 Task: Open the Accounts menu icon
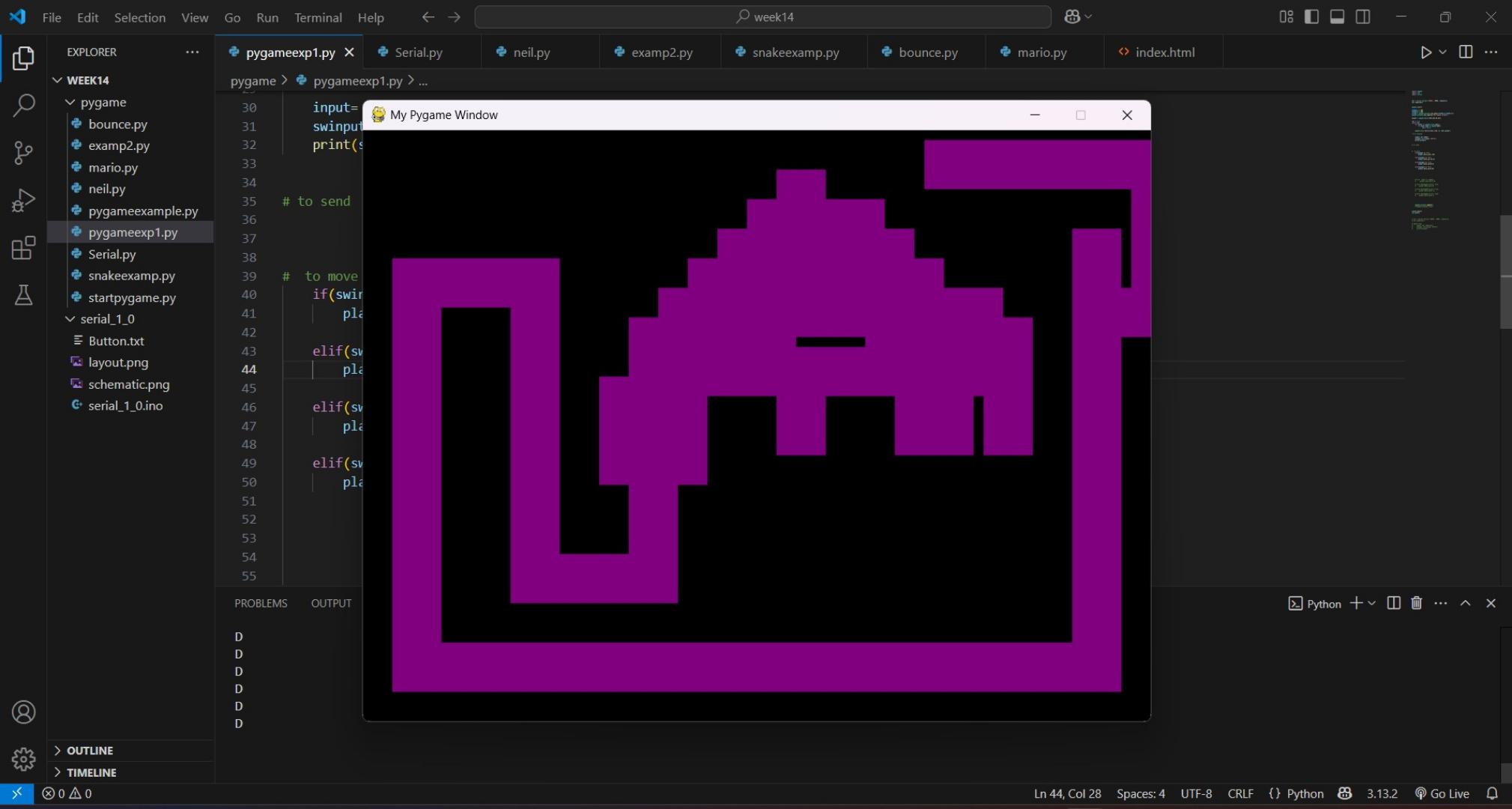(x=23, y=712)
